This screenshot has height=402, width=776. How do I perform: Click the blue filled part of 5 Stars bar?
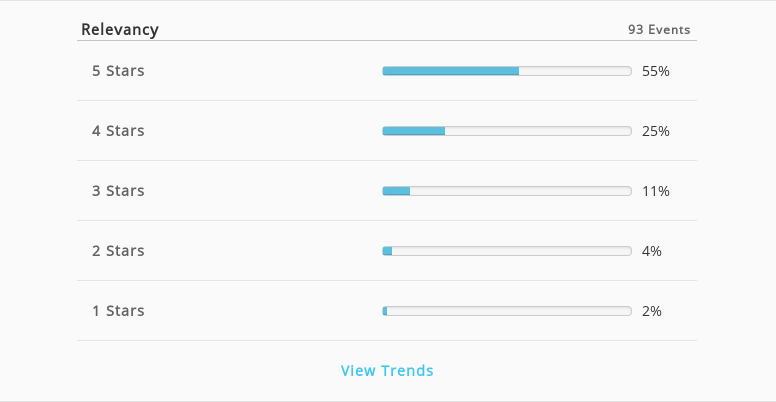(451, 71)
